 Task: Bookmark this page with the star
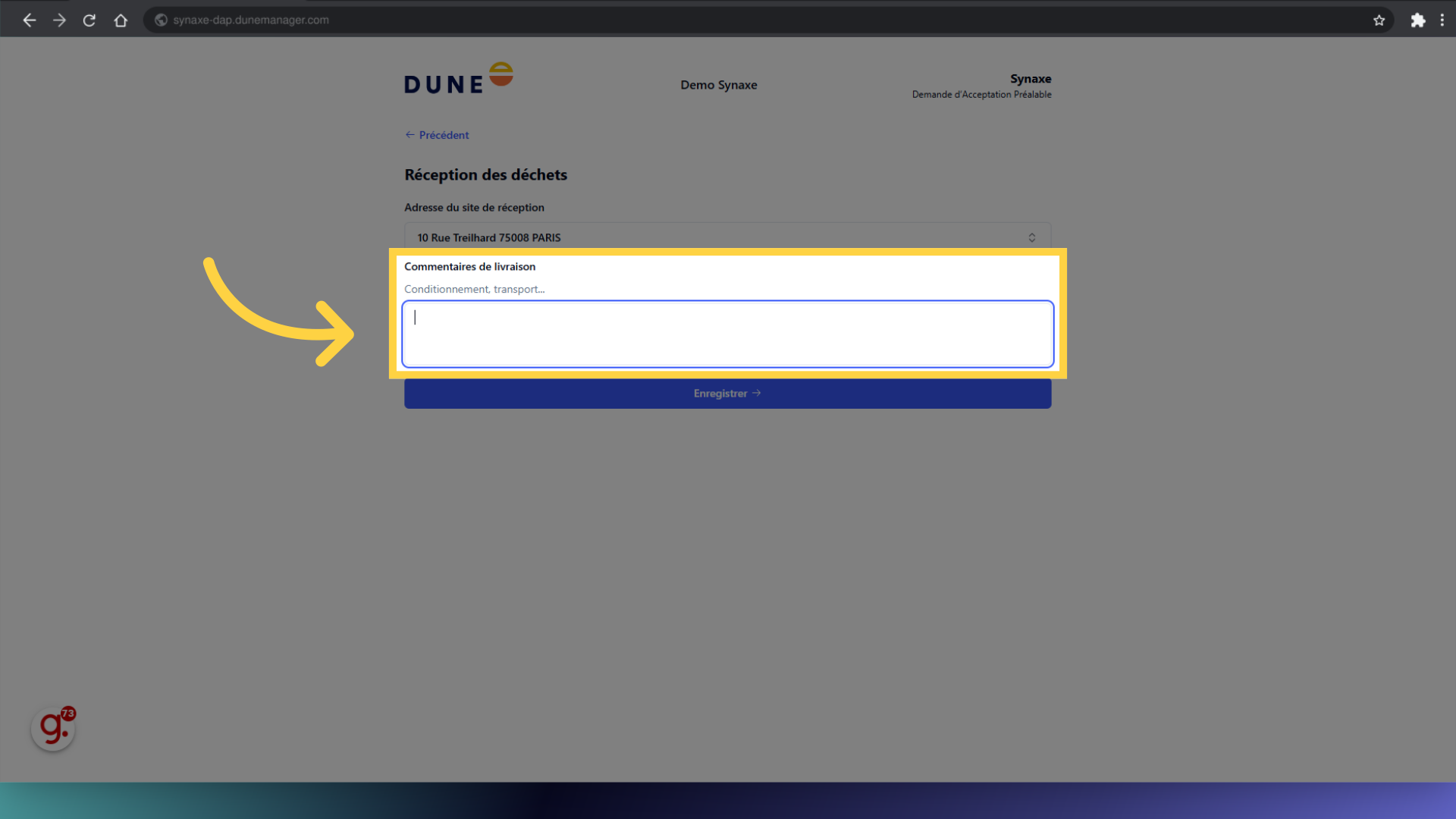[1379, 20]
